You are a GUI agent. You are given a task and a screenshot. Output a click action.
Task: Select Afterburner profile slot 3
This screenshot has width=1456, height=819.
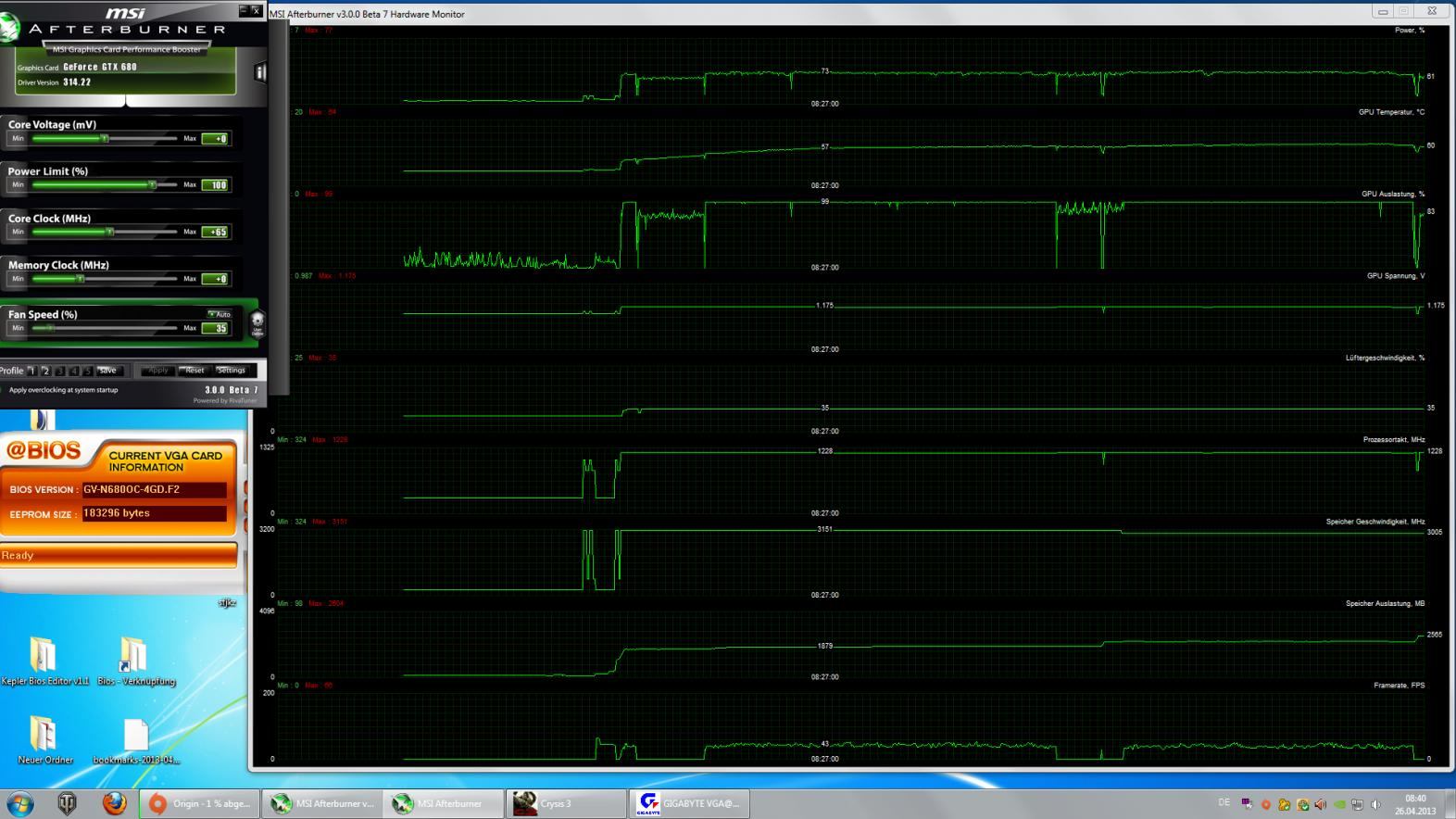click(x=60, y=371)
